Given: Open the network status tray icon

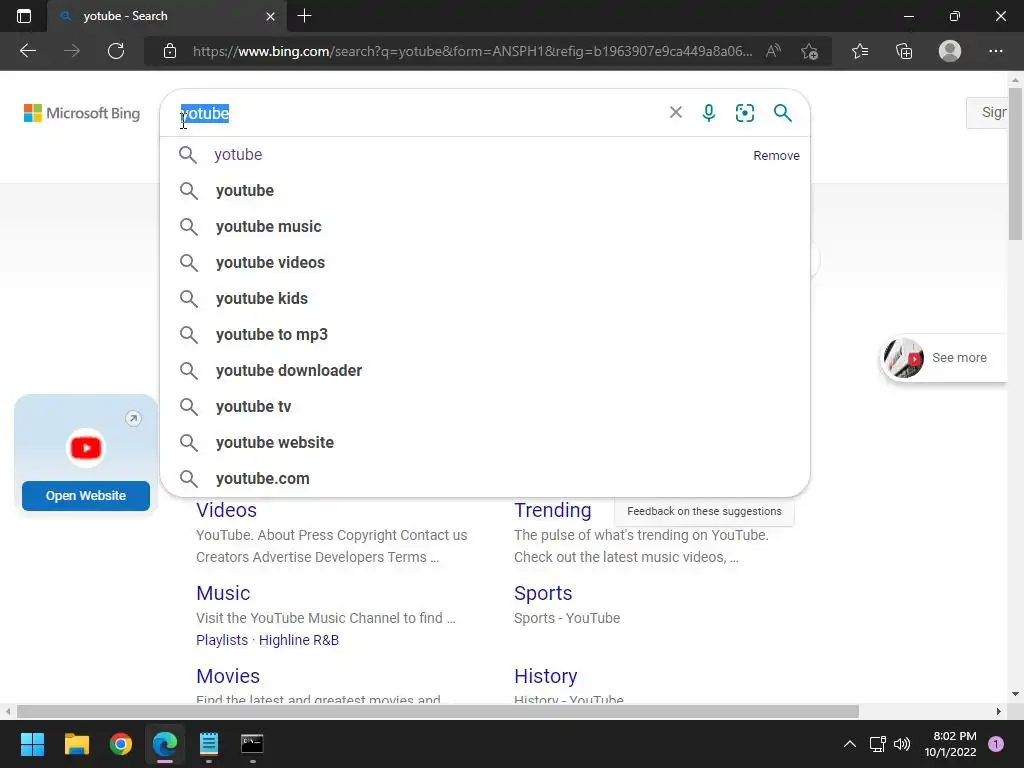Looking at the screenshot, I should pyautogui.click(x=877, y=744).
